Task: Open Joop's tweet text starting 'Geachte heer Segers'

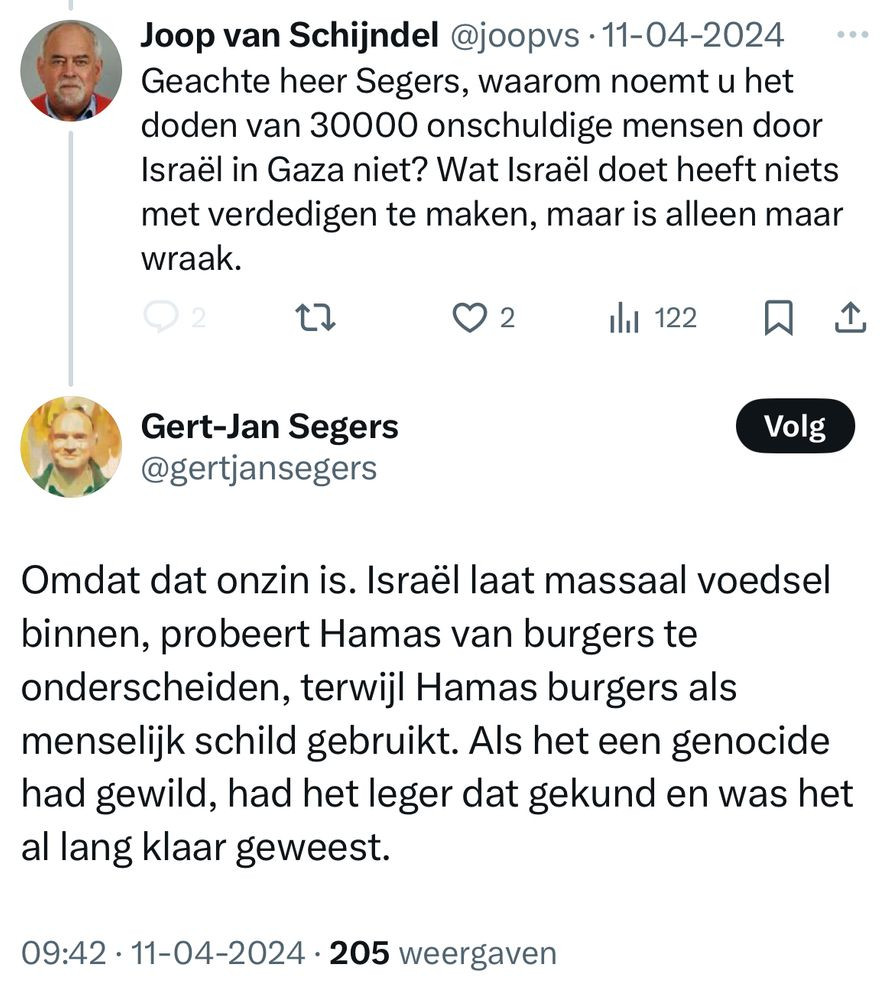Action: tap(492, 170)
